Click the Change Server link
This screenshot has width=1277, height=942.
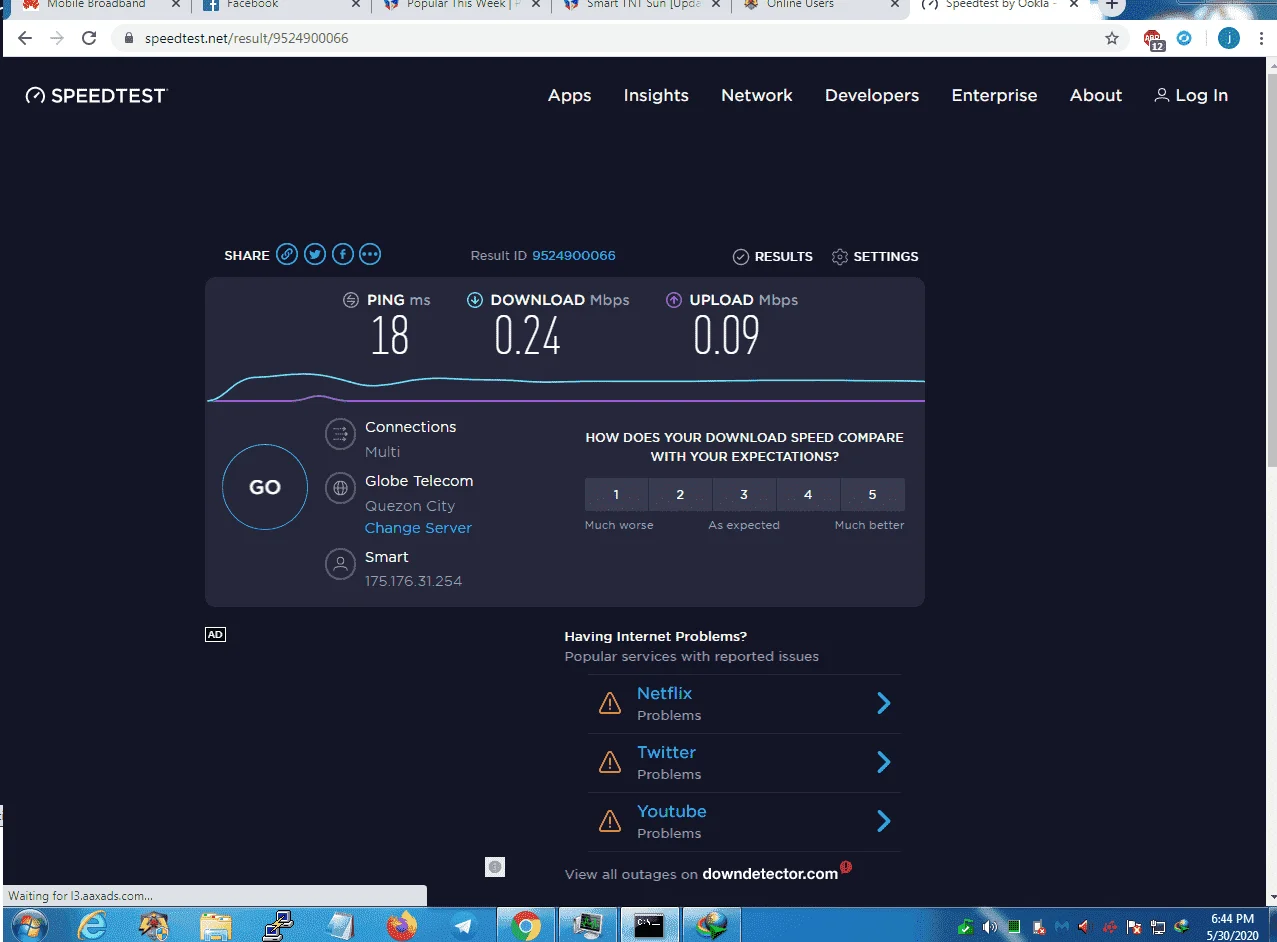pyautogui.click(x=418, y=528)
